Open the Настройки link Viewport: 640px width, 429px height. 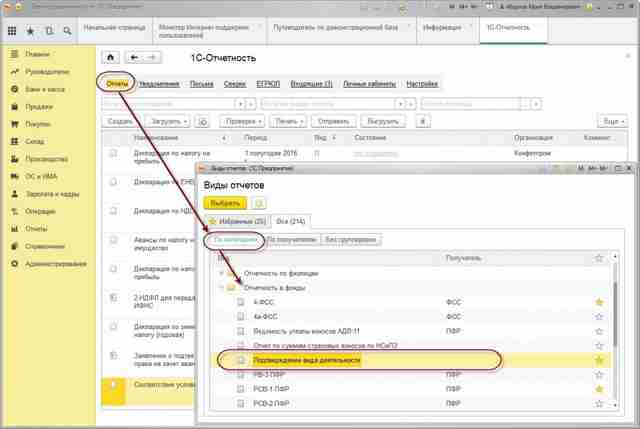click(x=422, y=84)
